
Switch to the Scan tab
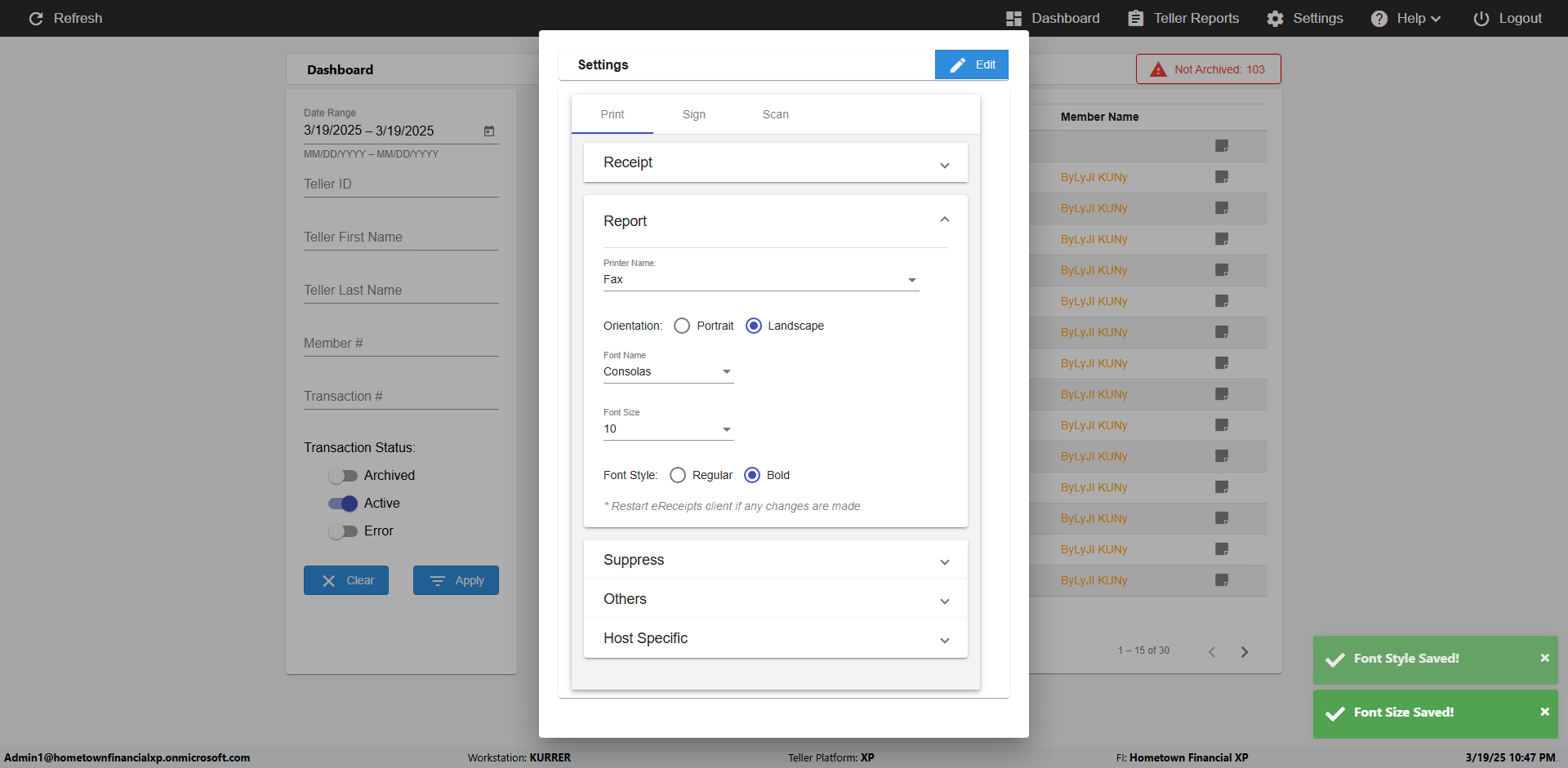click(x=776, y=114)
